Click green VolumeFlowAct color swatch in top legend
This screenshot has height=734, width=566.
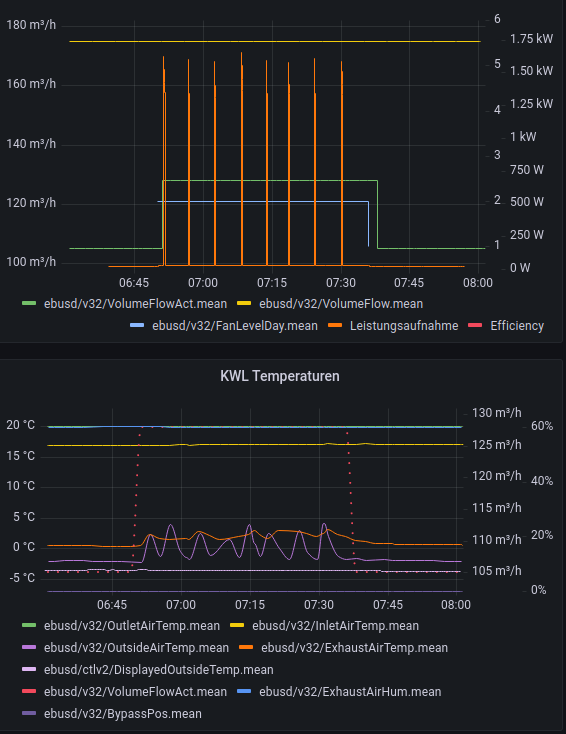coord(29,304)
